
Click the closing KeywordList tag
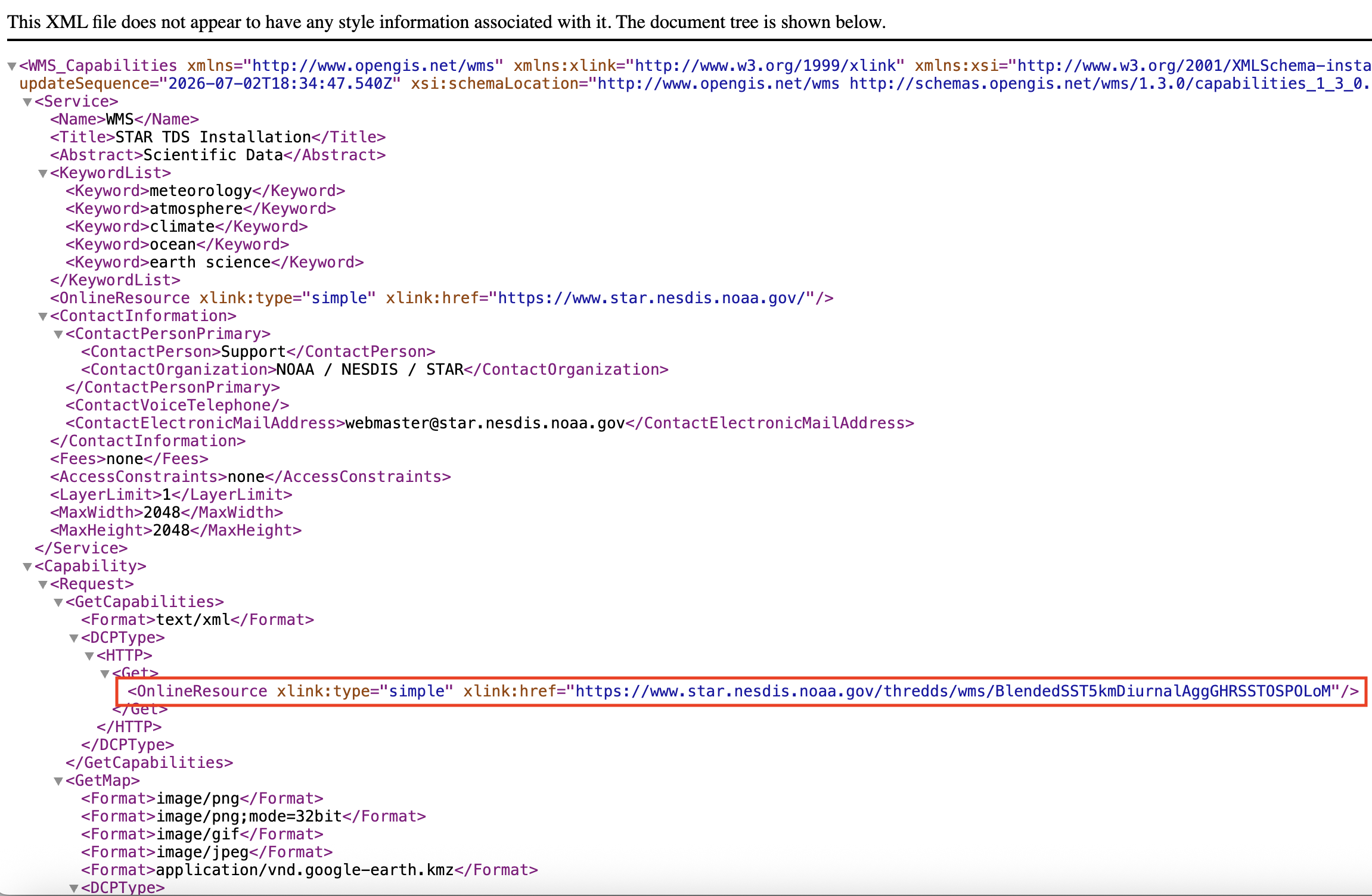(115, 280)
